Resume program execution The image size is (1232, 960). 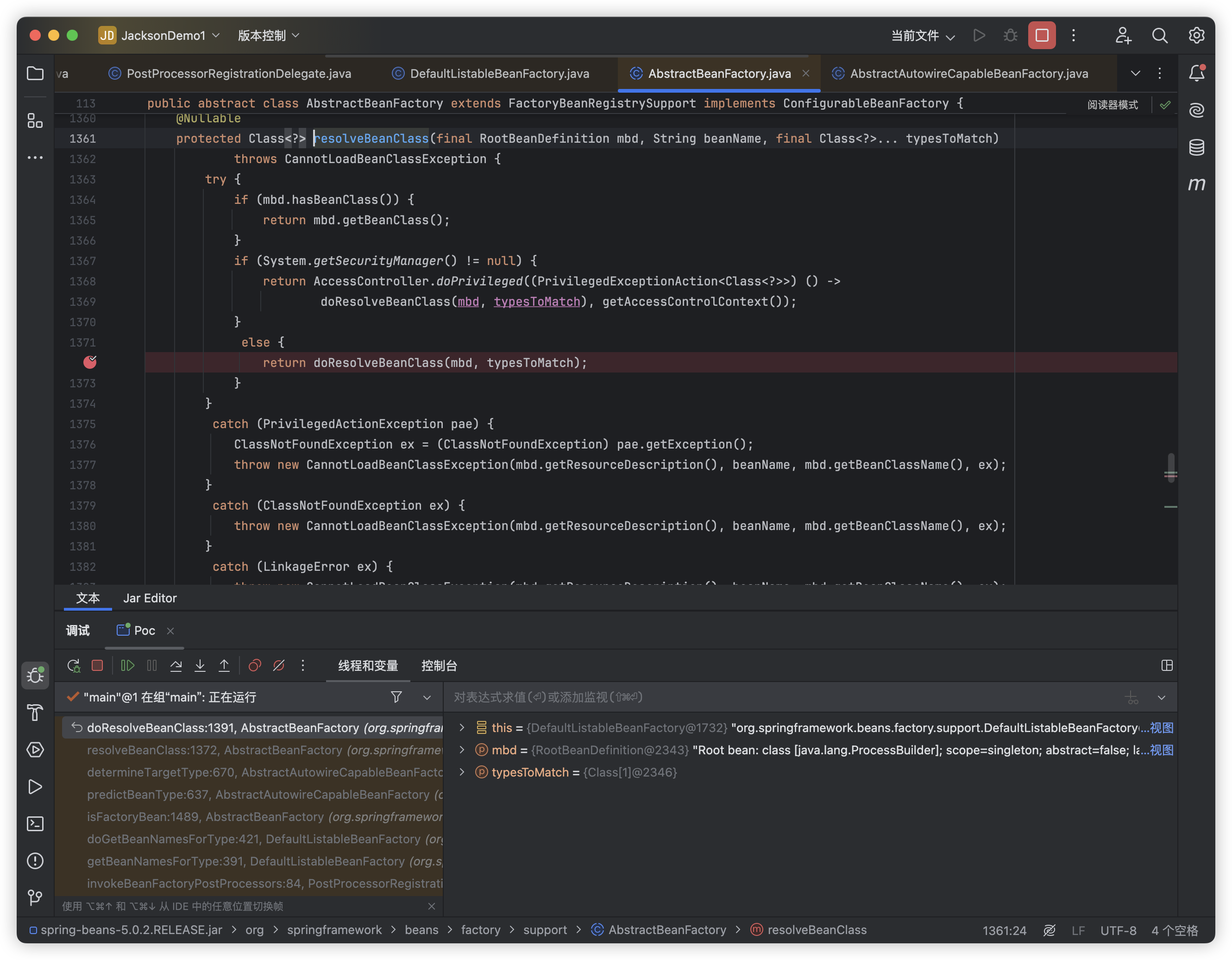[127, 666]
